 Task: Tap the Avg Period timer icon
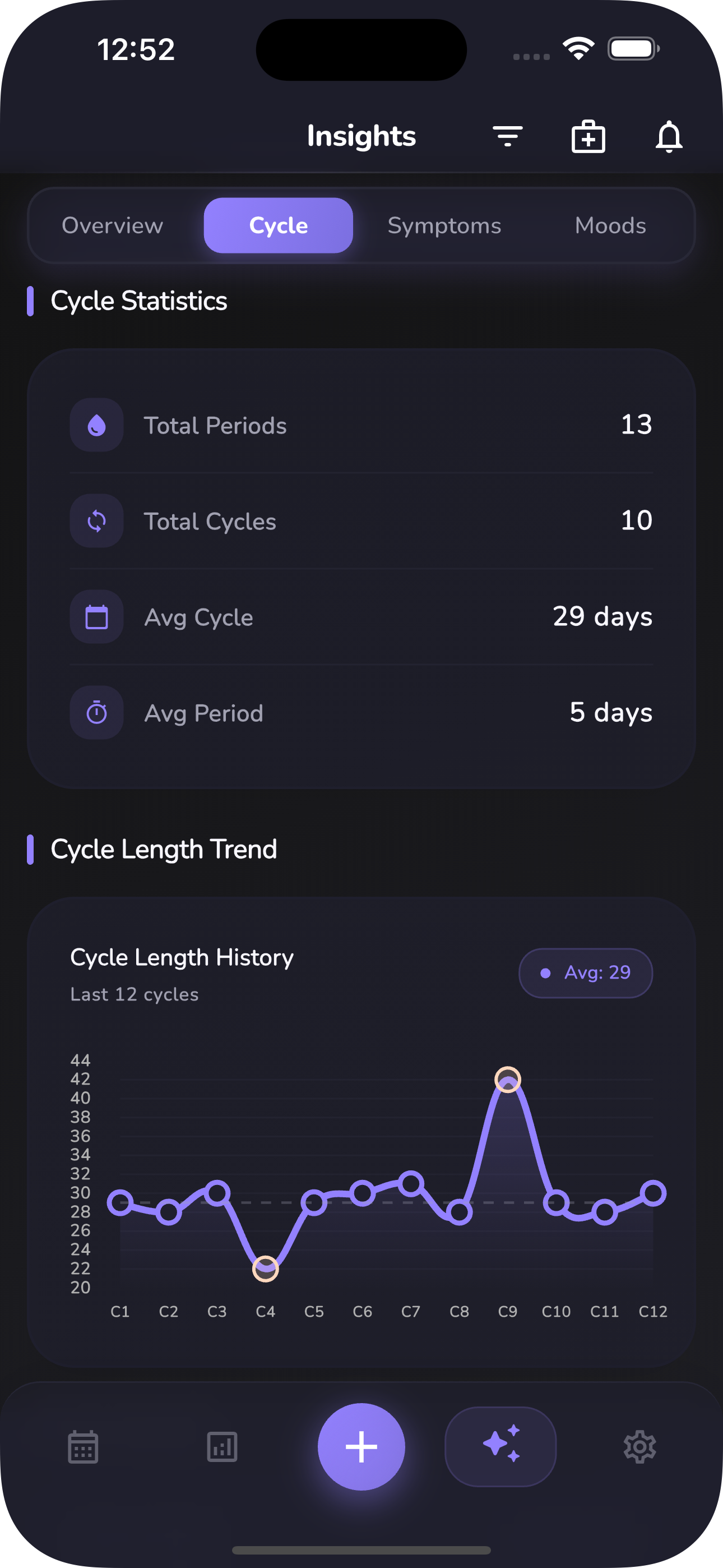coord(97,712)
